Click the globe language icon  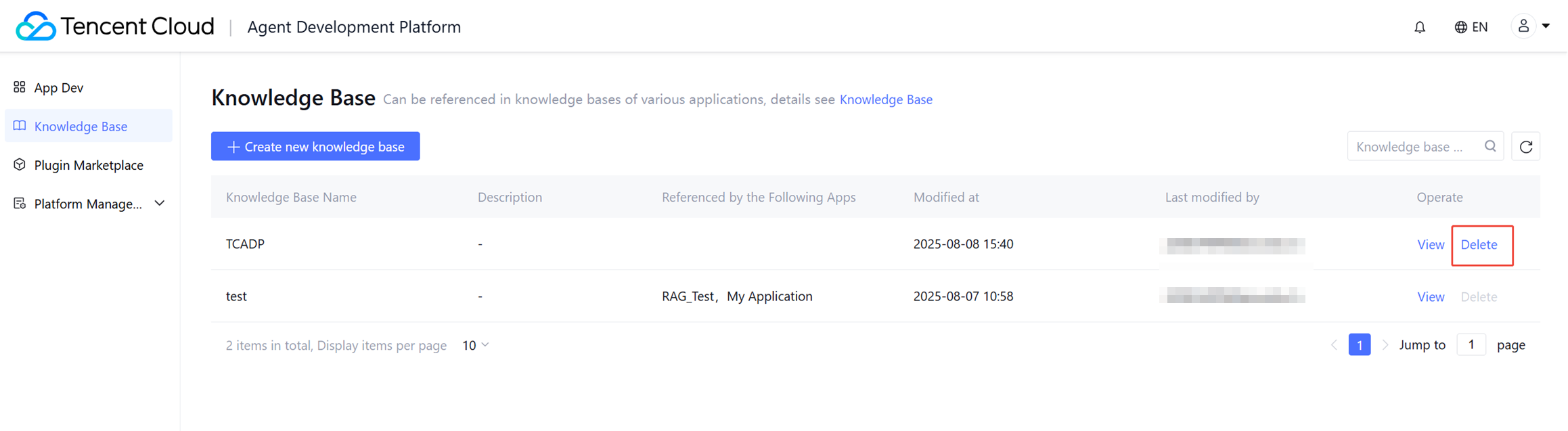click(x=1460, y=27)
